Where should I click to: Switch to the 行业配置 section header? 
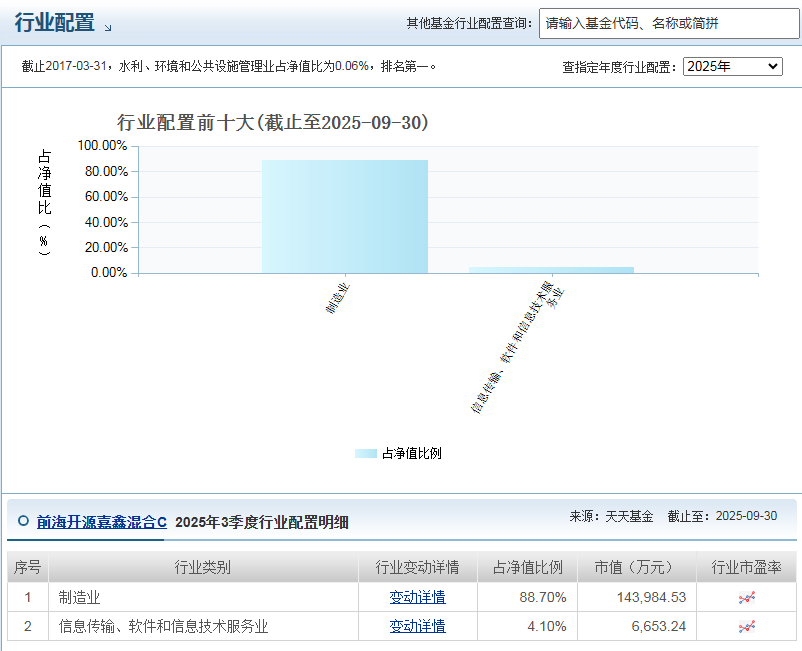pyautogui.click(x=55, y=22)
